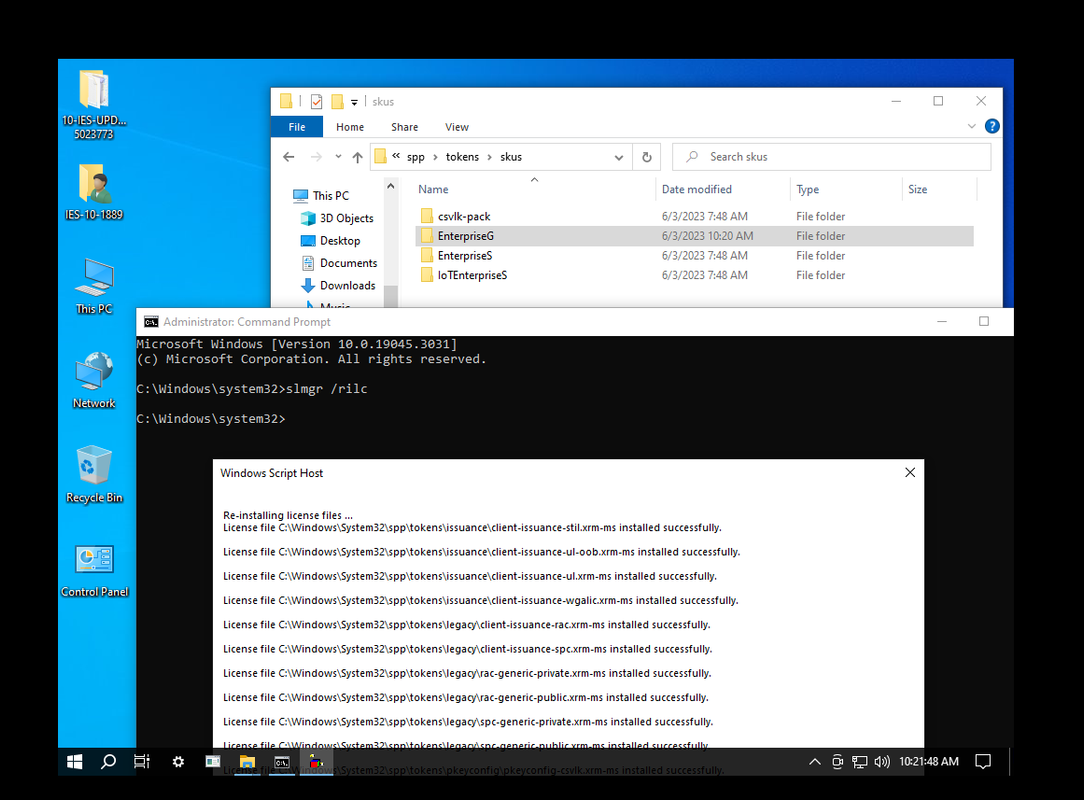
Task: Select the IES-10-1889 user folder icon
Action: pyautogui.click(x=94, y=192)
